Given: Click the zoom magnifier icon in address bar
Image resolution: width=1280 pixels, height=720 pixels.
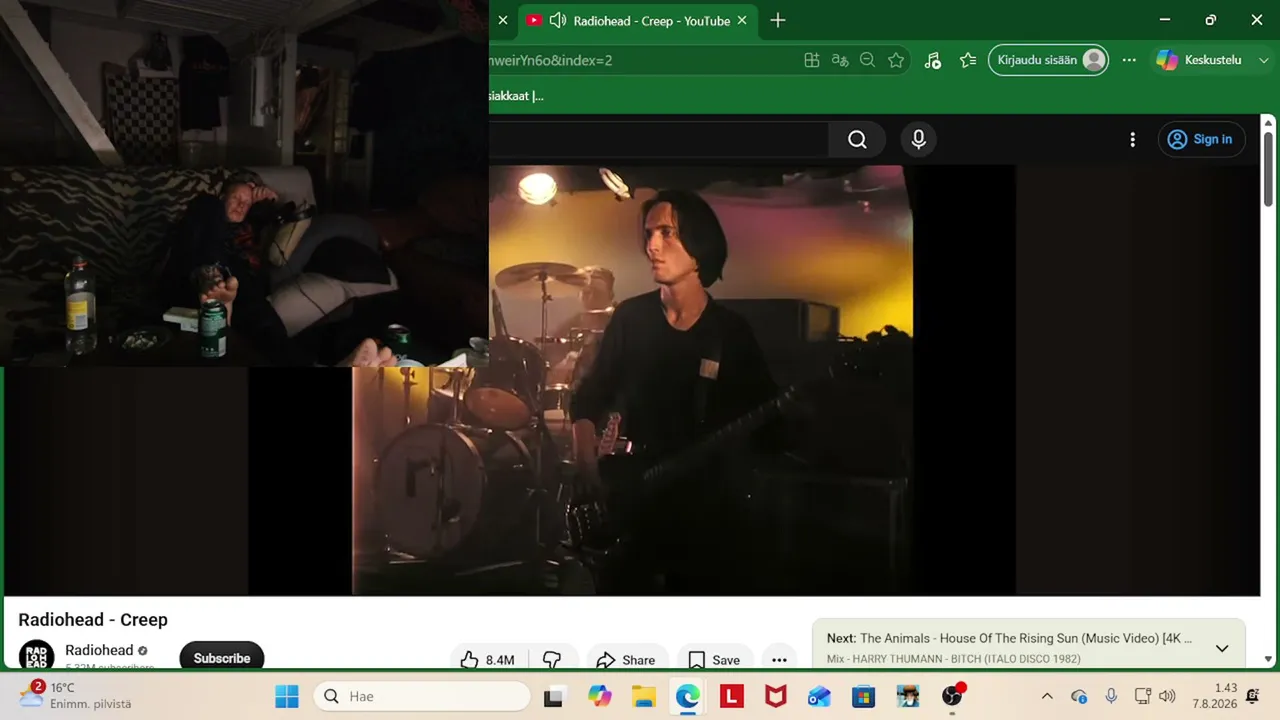Looking at the screenshot, I should [868, 60].
